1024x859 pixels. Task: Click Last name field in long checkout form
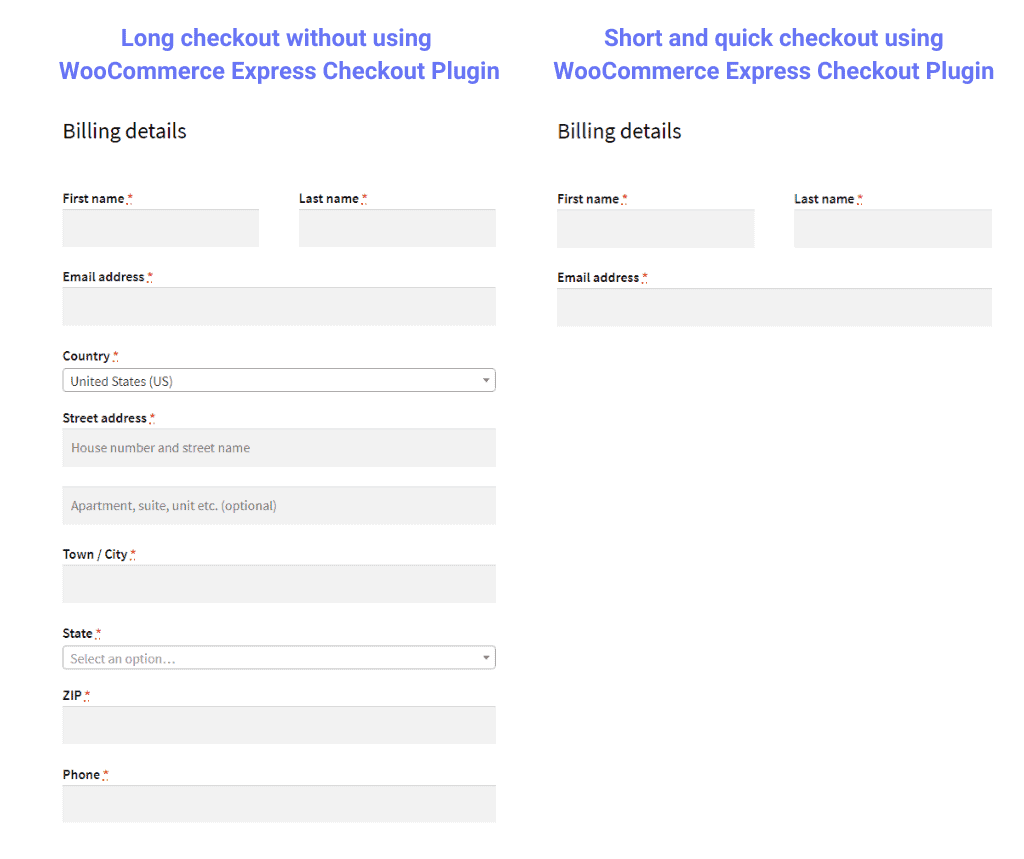397,228
